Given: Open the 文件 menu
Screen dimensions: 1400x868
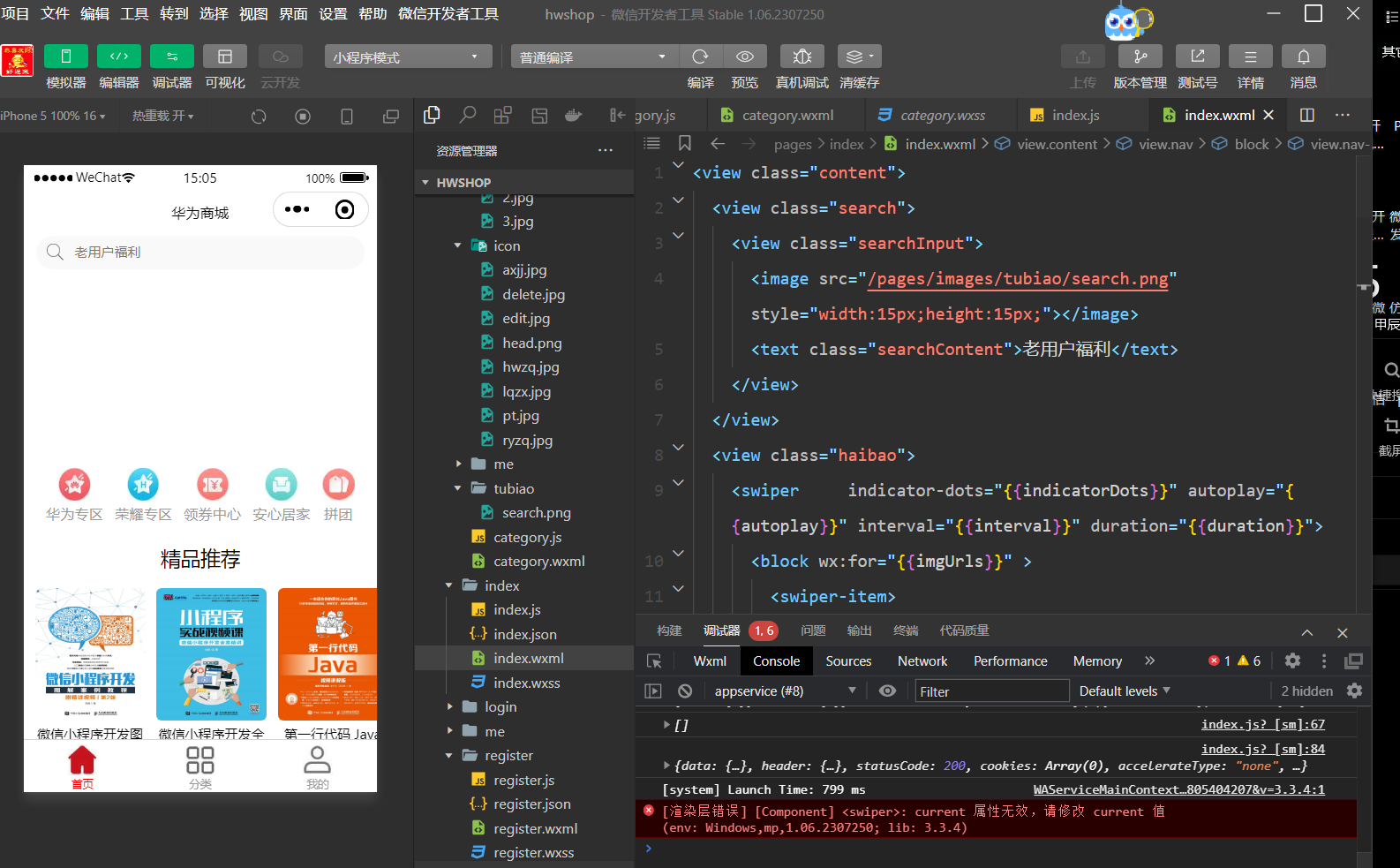Looking at the screenshot, I should pyautogui.click(x=55, y=14).
